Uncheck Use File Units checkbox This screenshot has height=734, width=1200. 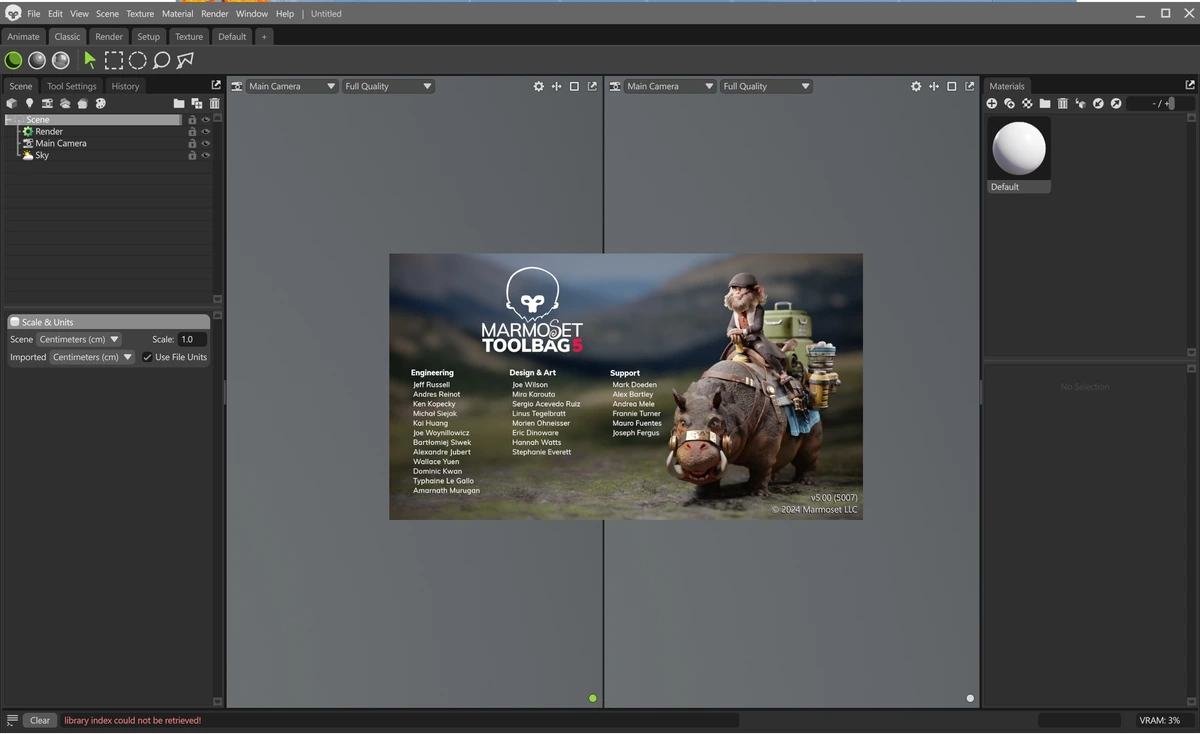(147, 357)
